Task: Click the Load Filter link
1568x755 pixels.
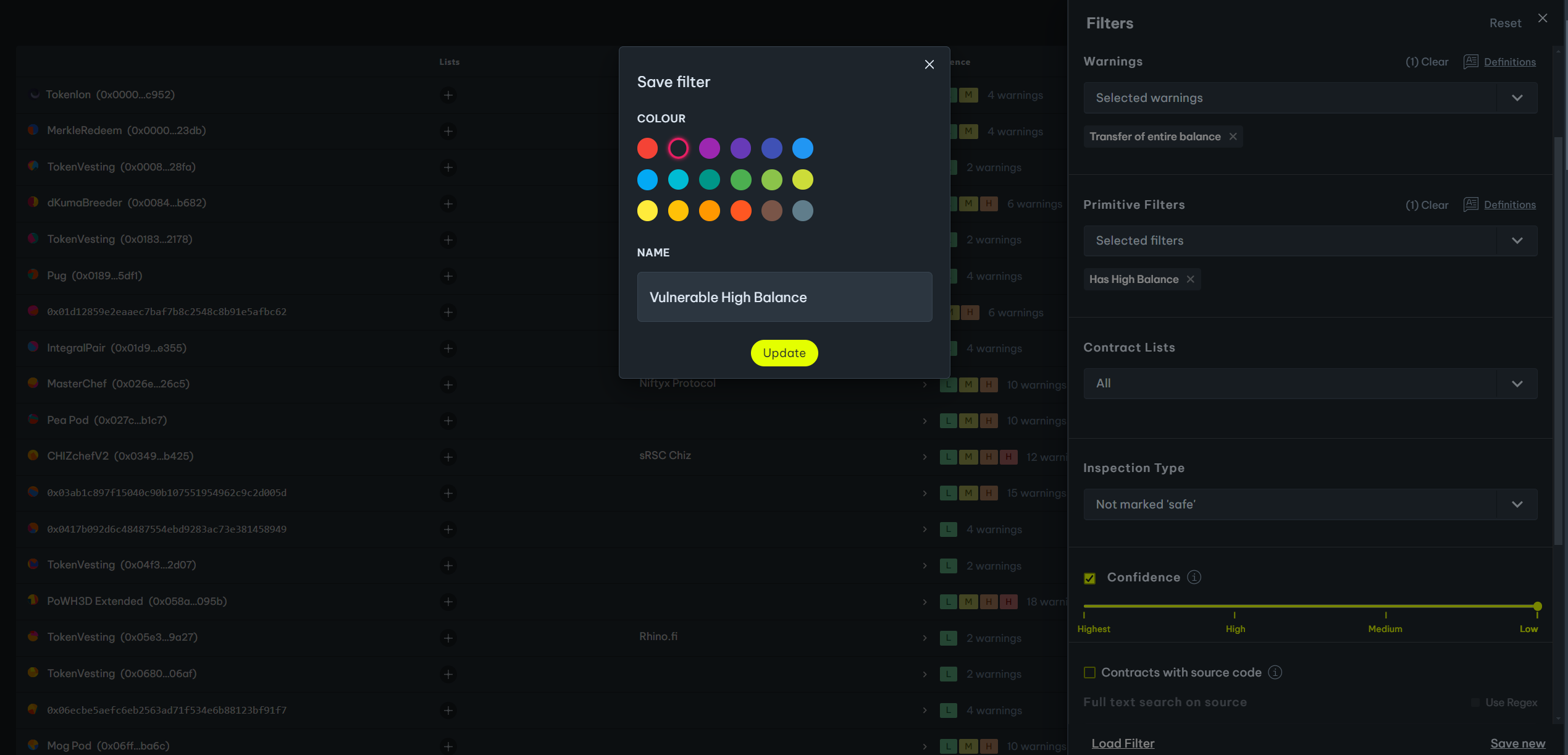Action: point(1122,743)
